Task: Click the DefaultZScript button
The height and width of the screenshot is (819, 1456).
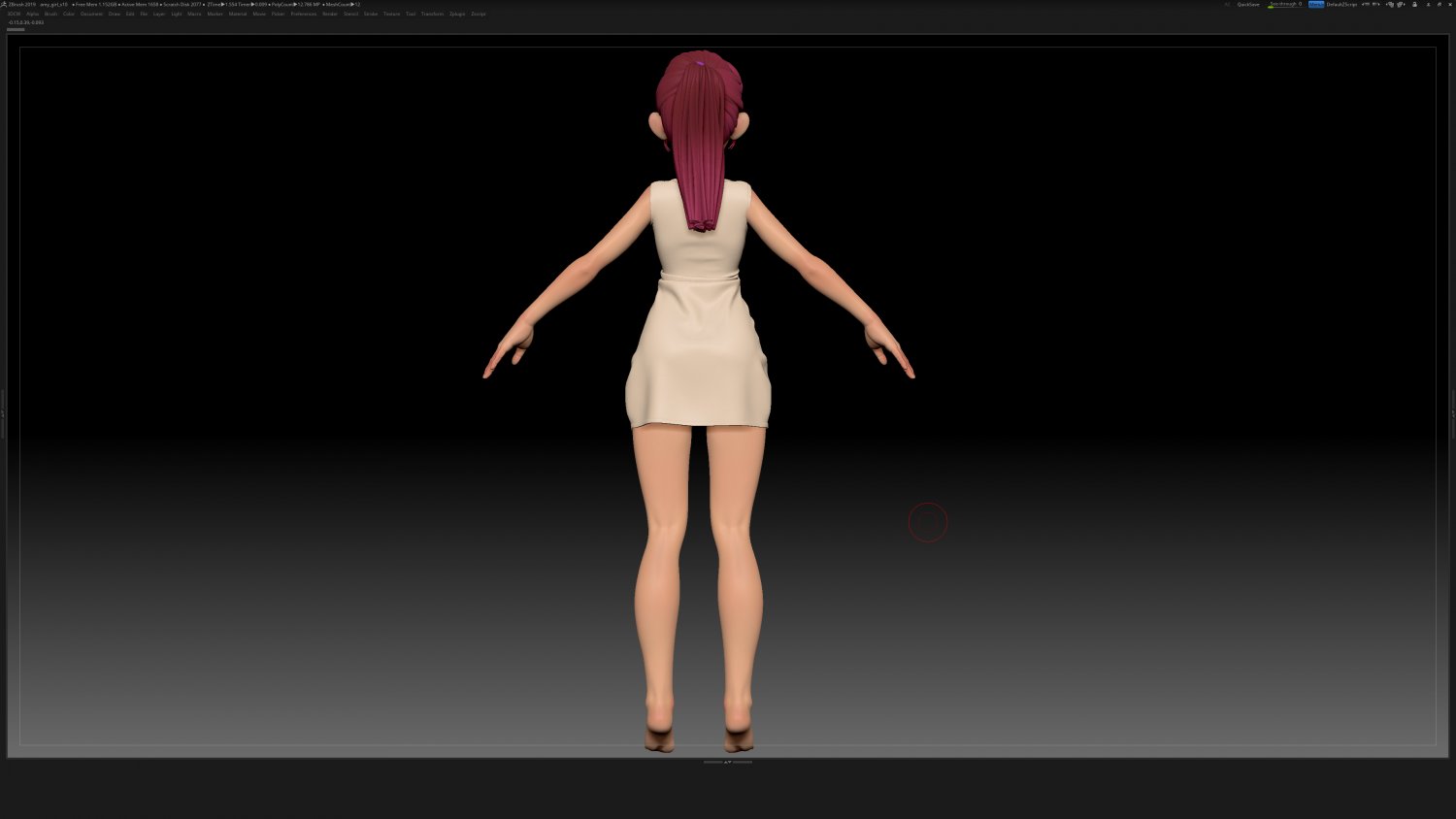Action: click(x=1343, y=4)
